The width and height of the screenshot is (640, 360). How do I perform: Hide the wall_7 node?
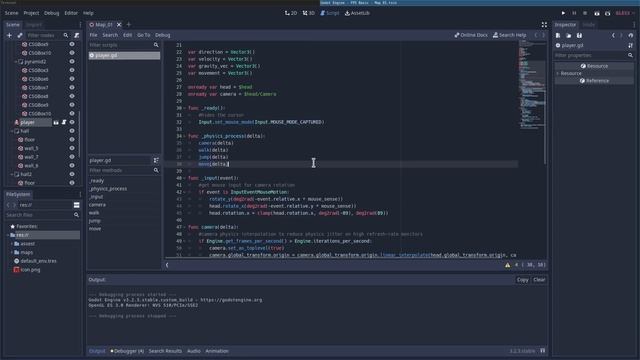[72, 157]
